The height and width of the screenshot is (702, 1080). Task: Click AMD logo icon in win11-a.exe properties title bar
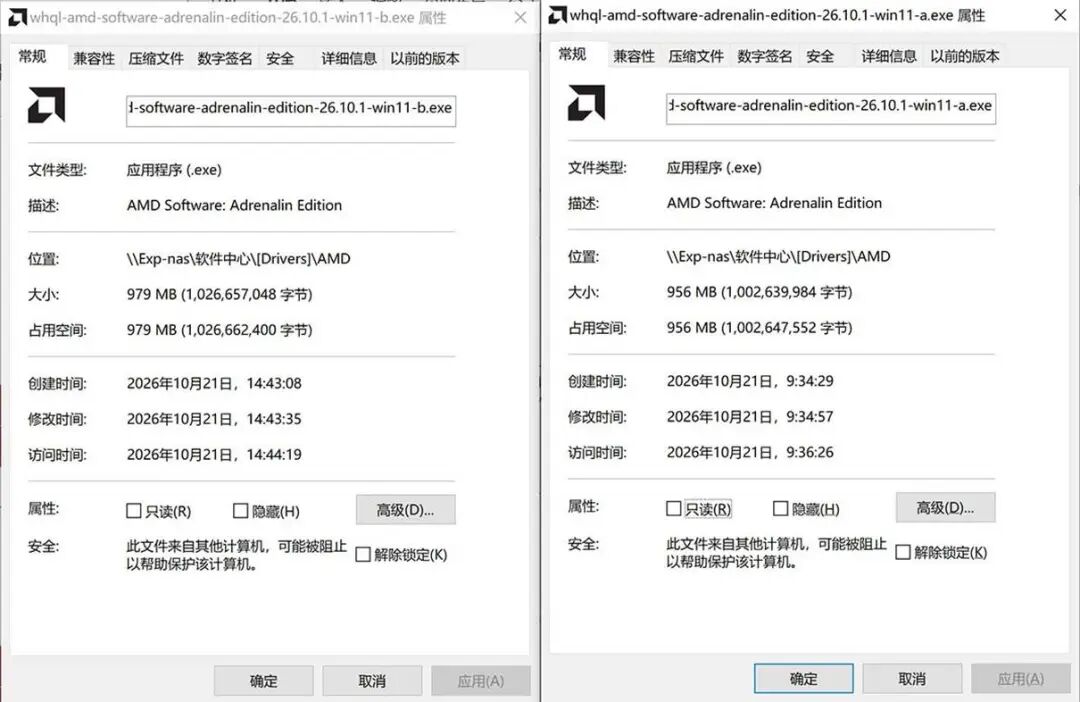click(558, 15)
